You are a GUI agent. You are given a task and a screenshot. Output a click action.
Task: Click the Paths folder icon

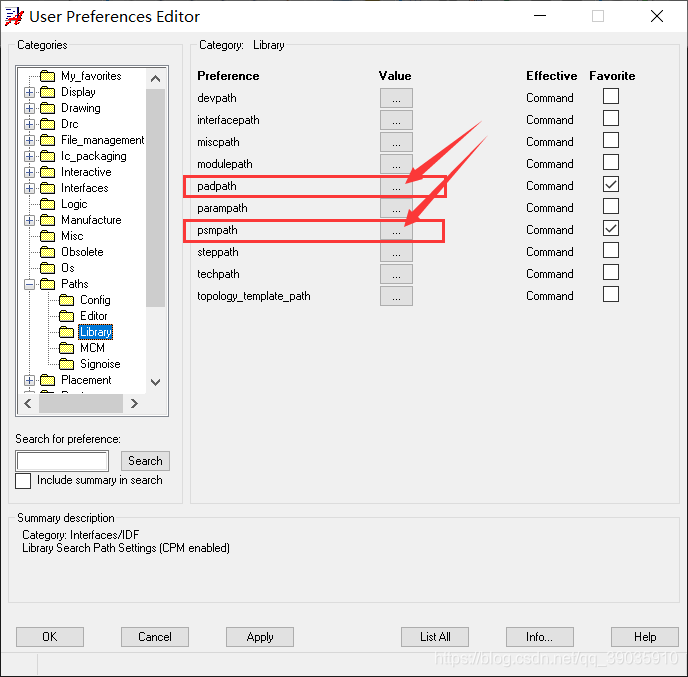(47, 284)
